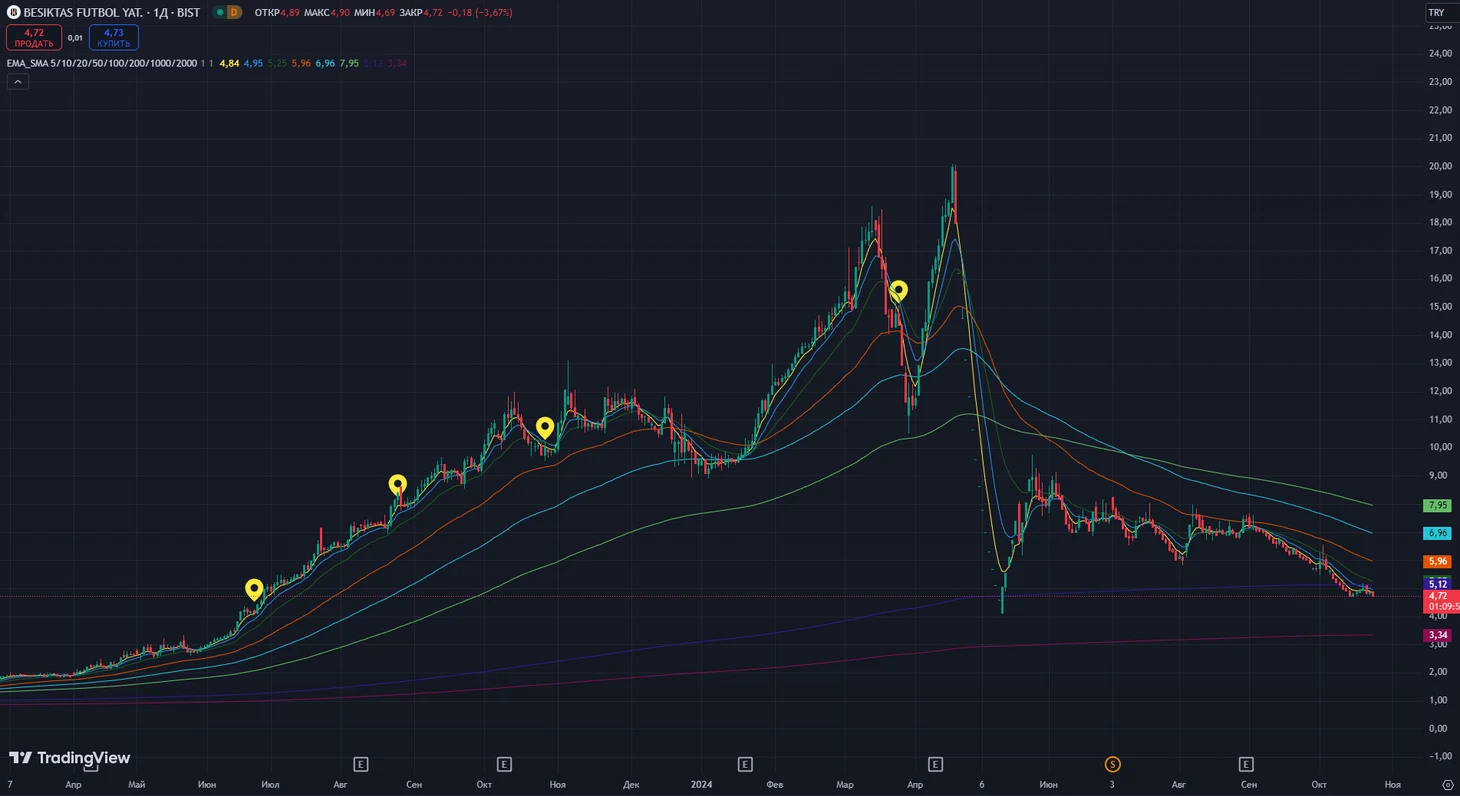The image size is (1460, 796).
Task: Click the cyan 6,96 price-axis label
Action: tap(1436, 533)
